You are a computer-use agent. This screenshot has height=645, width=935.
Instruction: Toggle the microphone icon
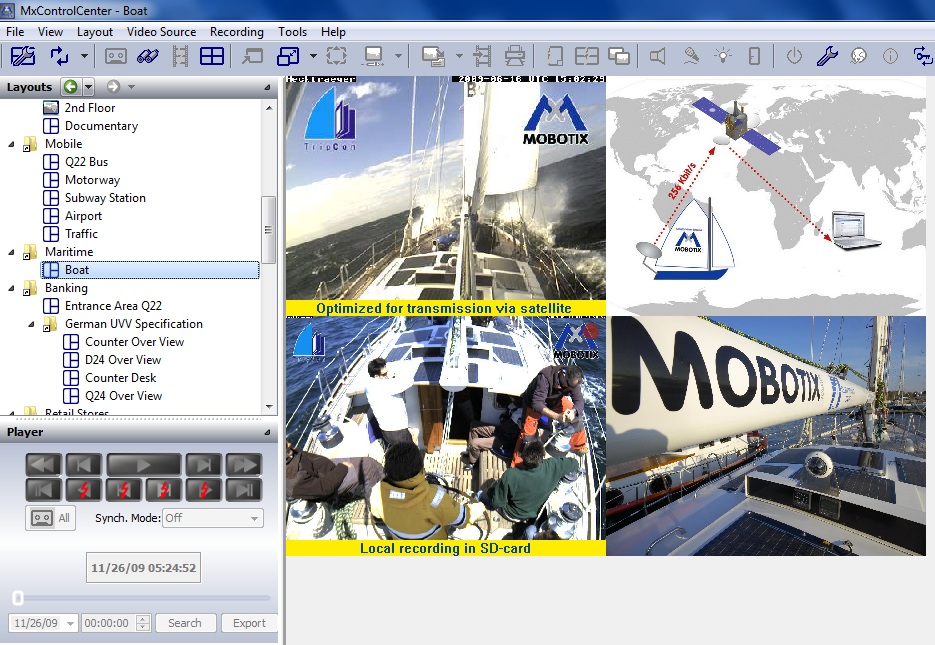(x=691, y=56)
